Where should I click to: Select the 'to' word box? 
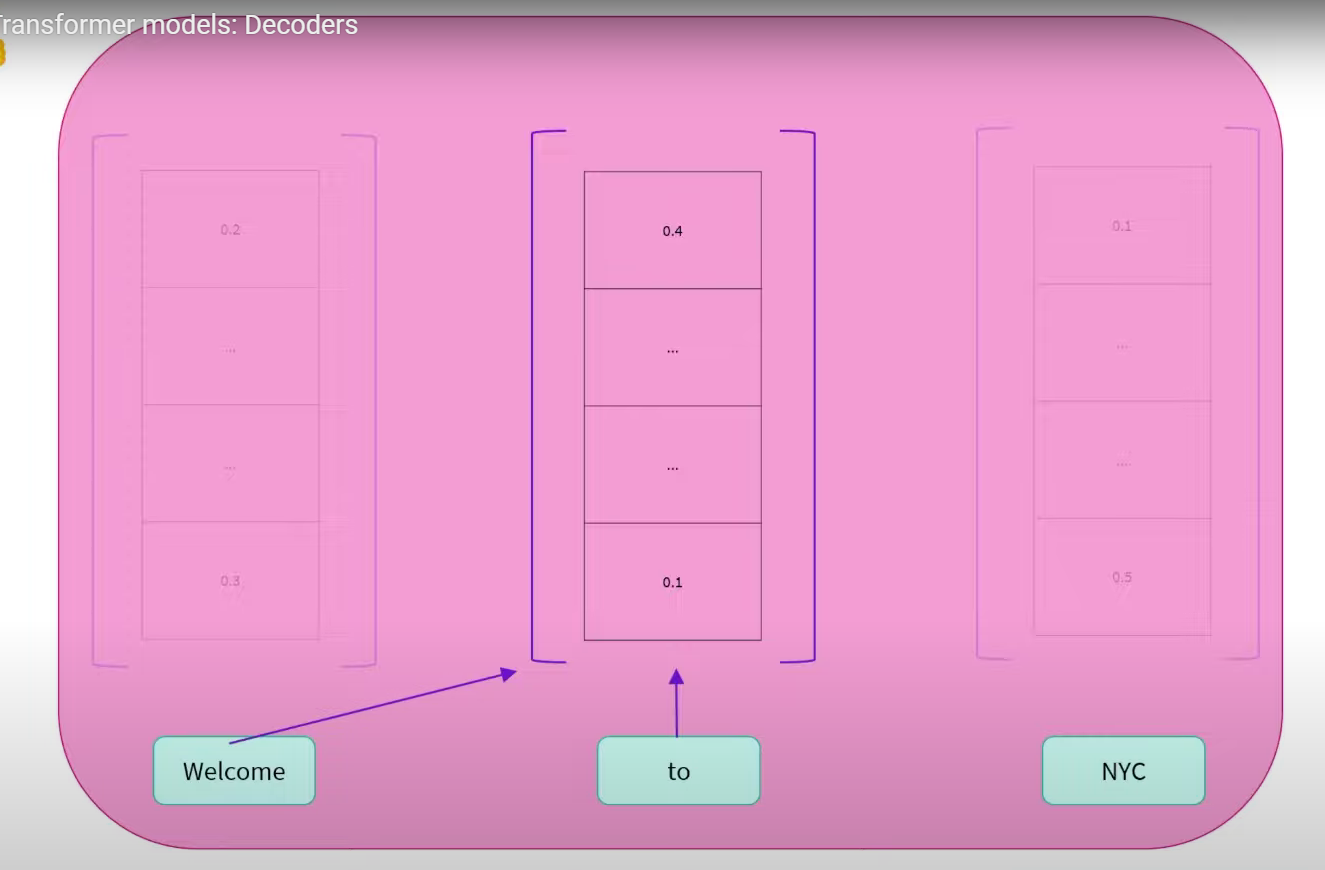click(x=678, y=771)
